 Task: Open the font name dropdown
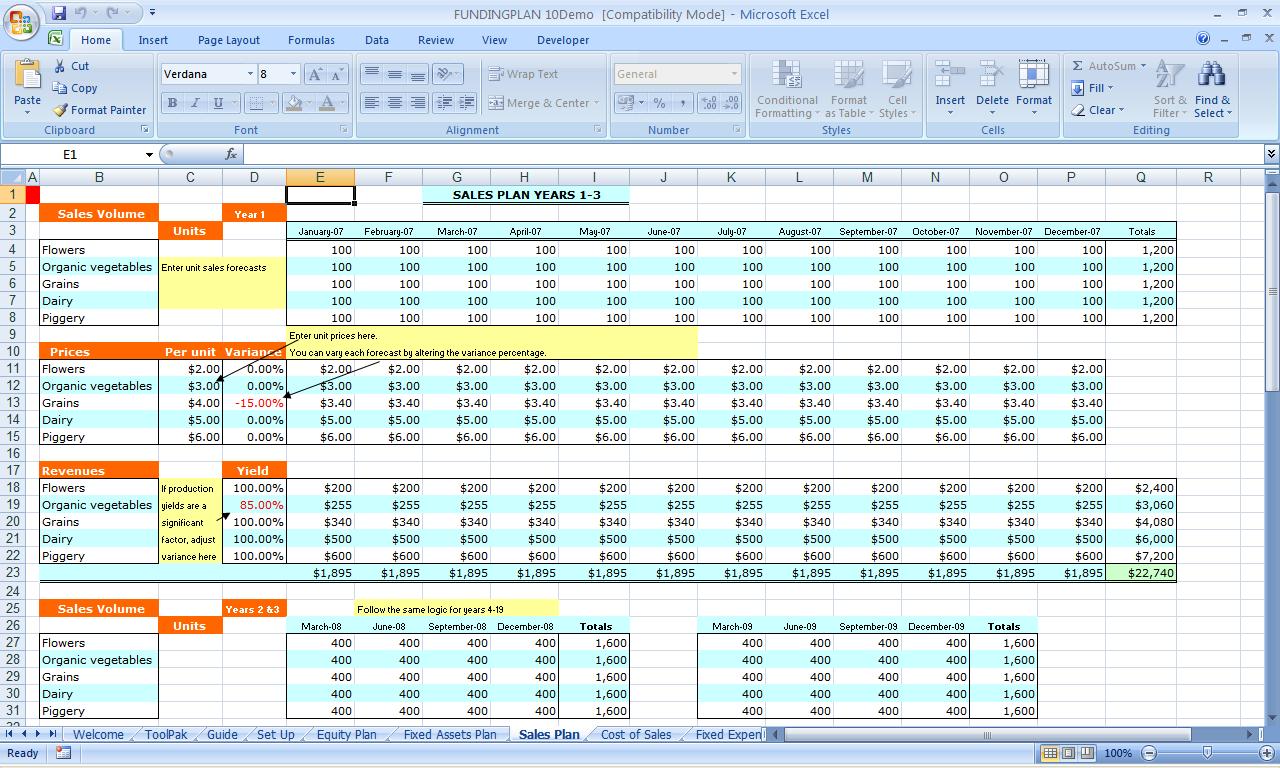250,74
